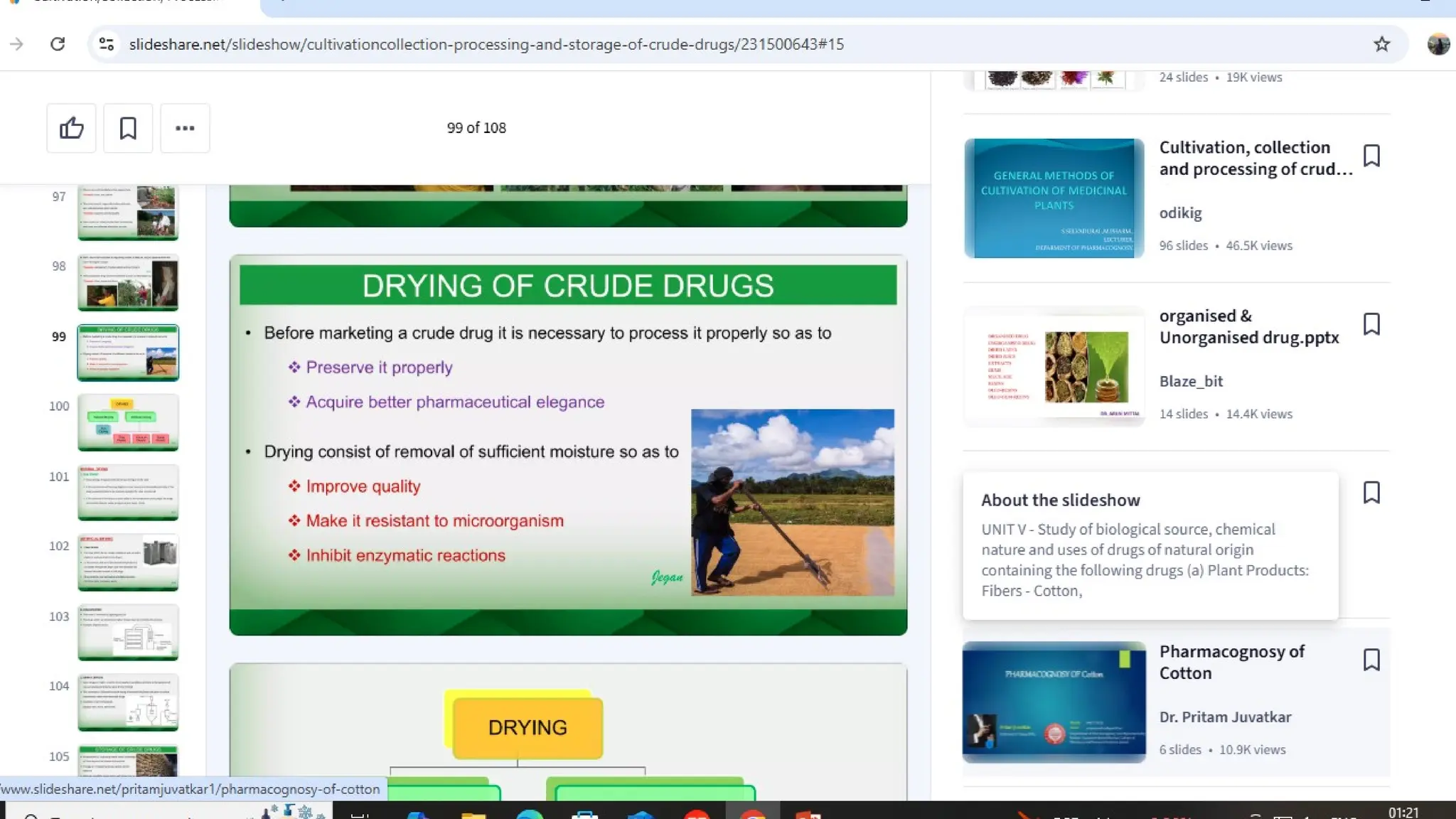Visit author odikig's profile
The width and height of the screenshot is (1456, 819).
(x=1180, y=213)
